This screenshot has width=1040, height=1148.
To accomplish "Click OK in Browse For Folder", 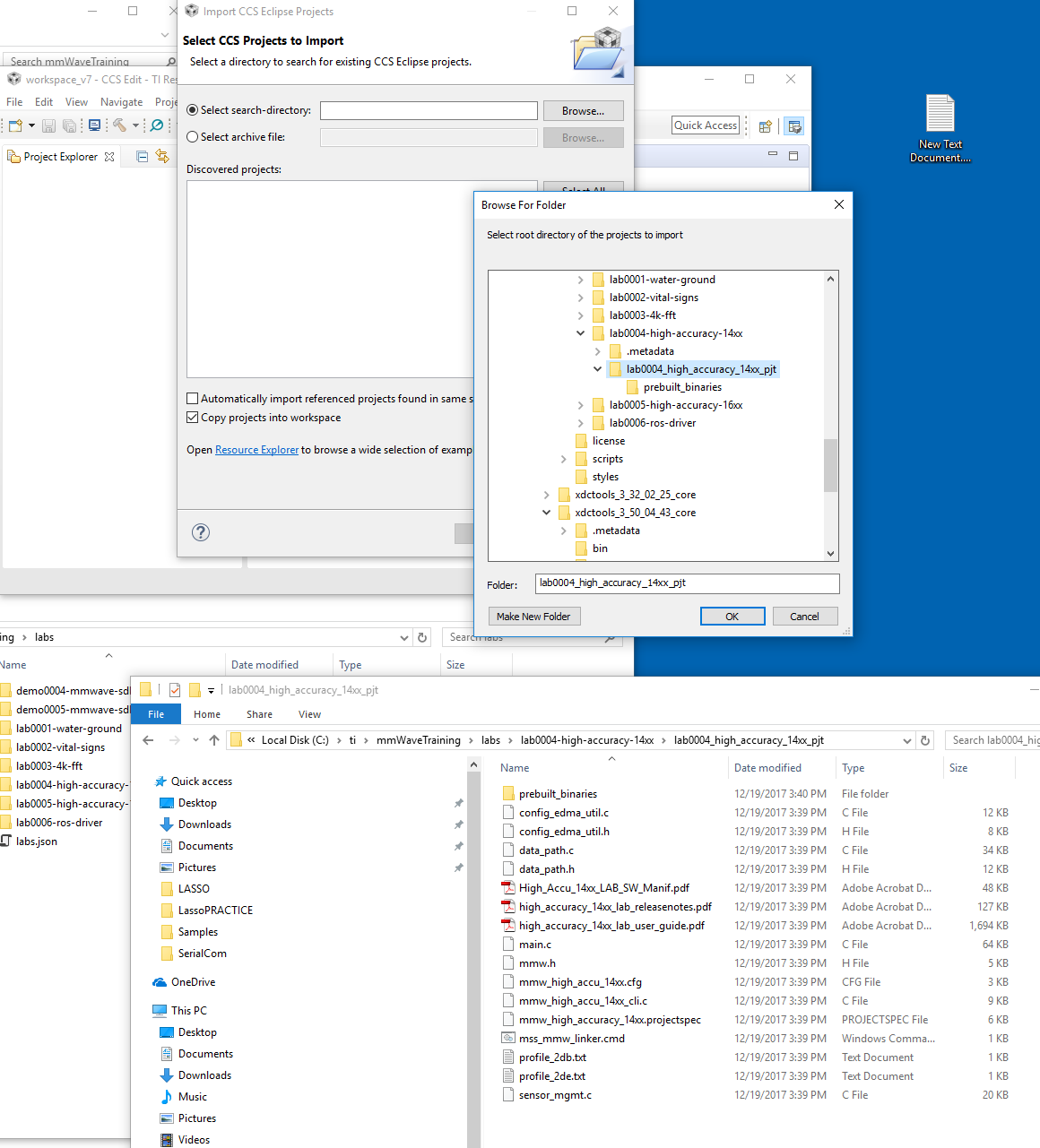I will 732,617.
